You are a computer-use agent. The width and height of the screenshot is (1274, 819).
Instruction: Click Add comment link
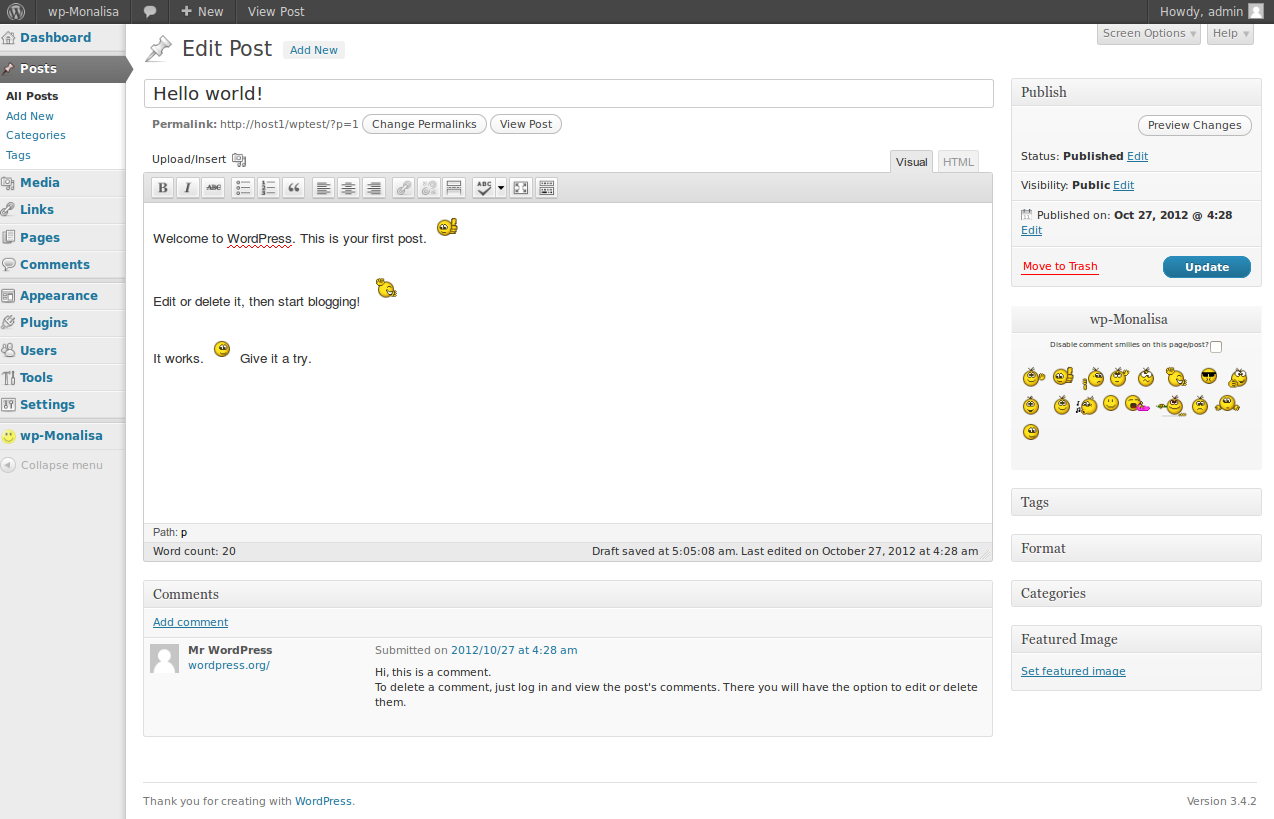tap(190, 622)
